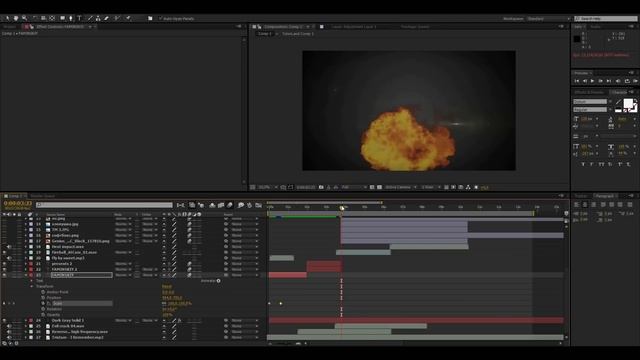Image resolution: width=640 pixels, height=360 pixels.
Task: Jump to last frame in Preview panel
Action: point(609,81)
